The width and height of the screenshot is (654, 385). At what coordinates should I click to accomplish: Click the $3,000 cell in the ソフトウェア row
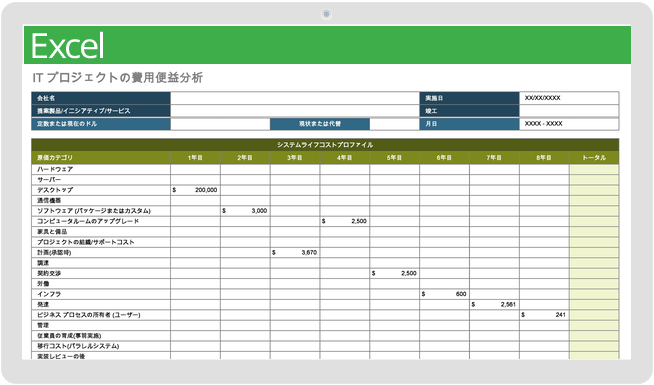pos(245,211)
